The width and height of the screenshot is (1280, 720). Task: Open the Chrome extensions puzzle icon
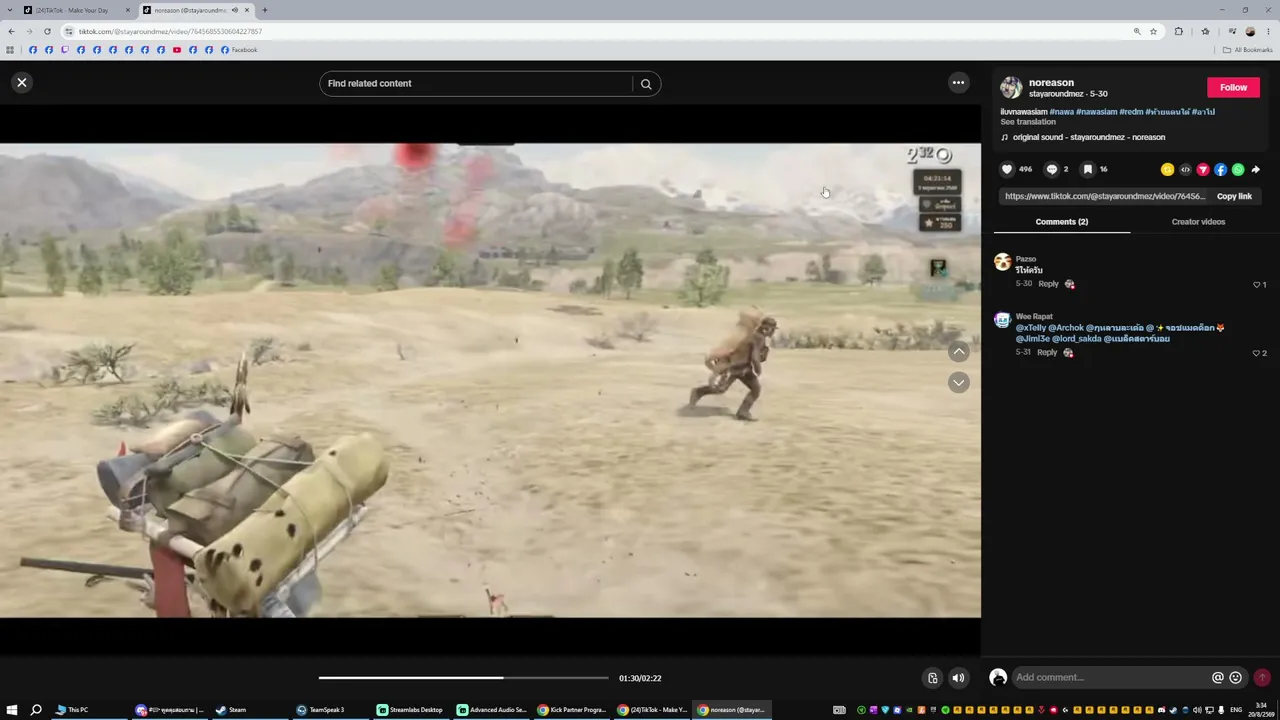1179,32
